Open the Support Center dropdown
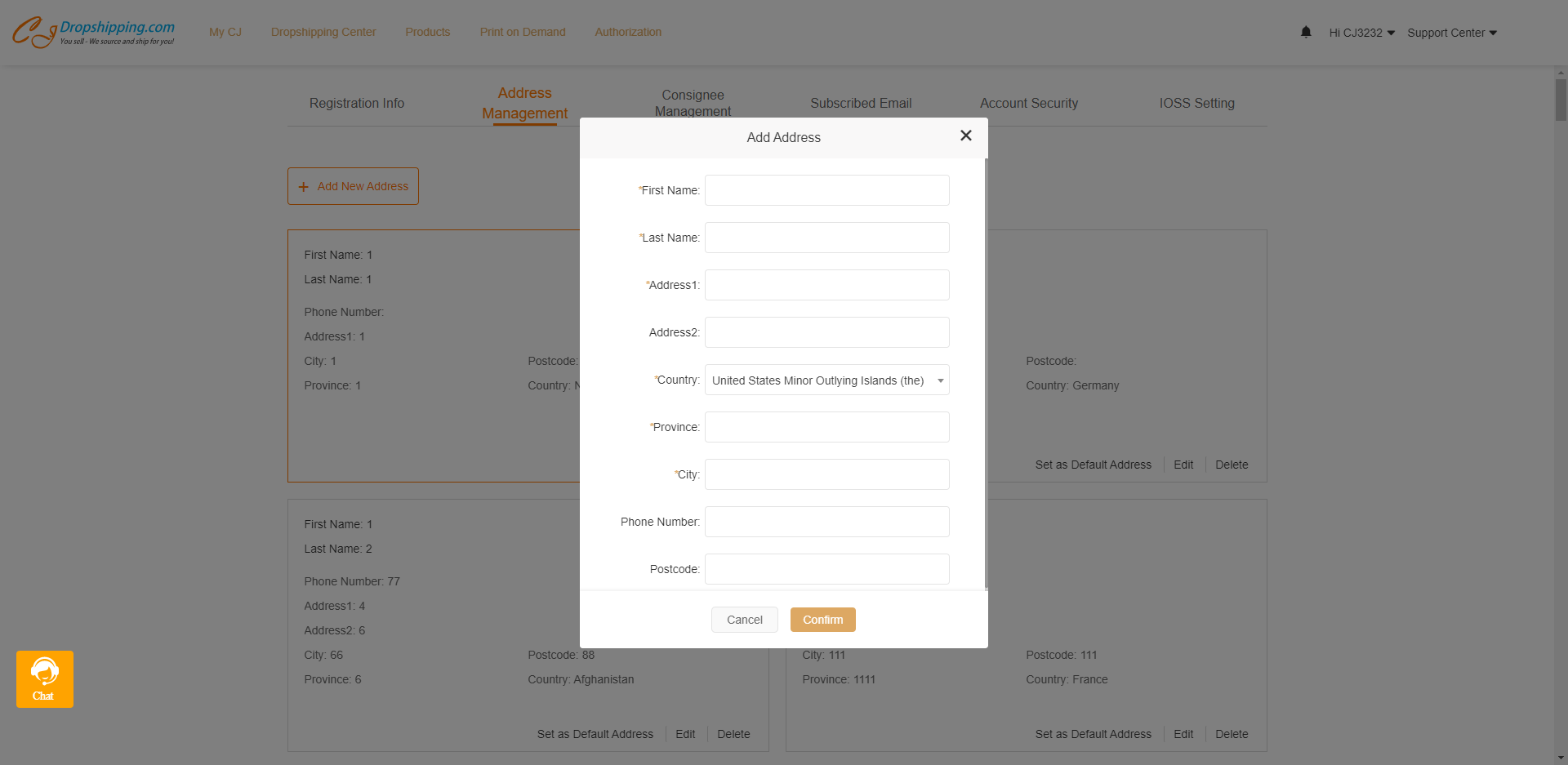Image resolution: width=1568 pixels, height=765 pixels. point(1451,33)
